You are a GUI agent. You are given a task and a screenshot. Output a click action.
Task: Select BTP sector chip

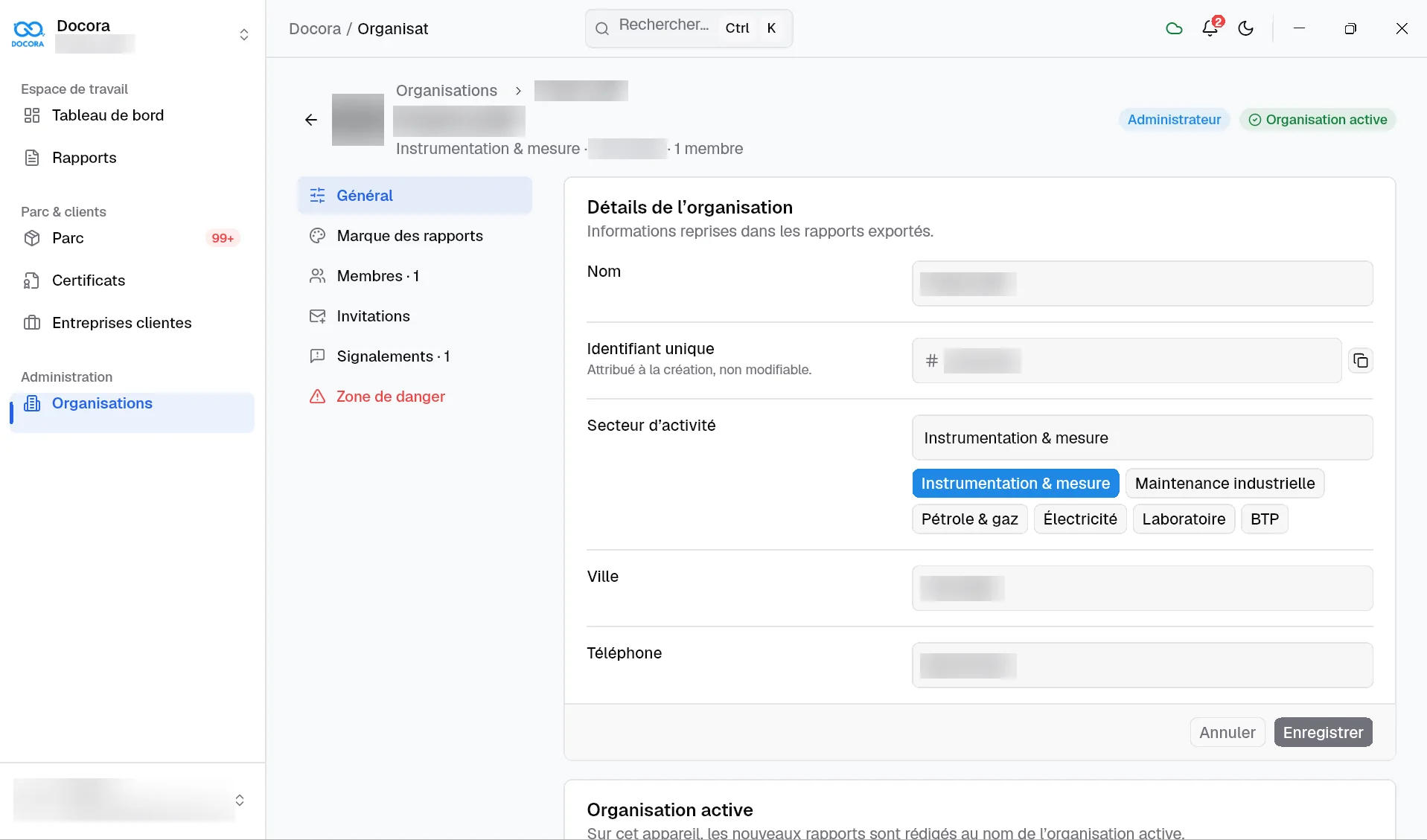[1264, 519]
